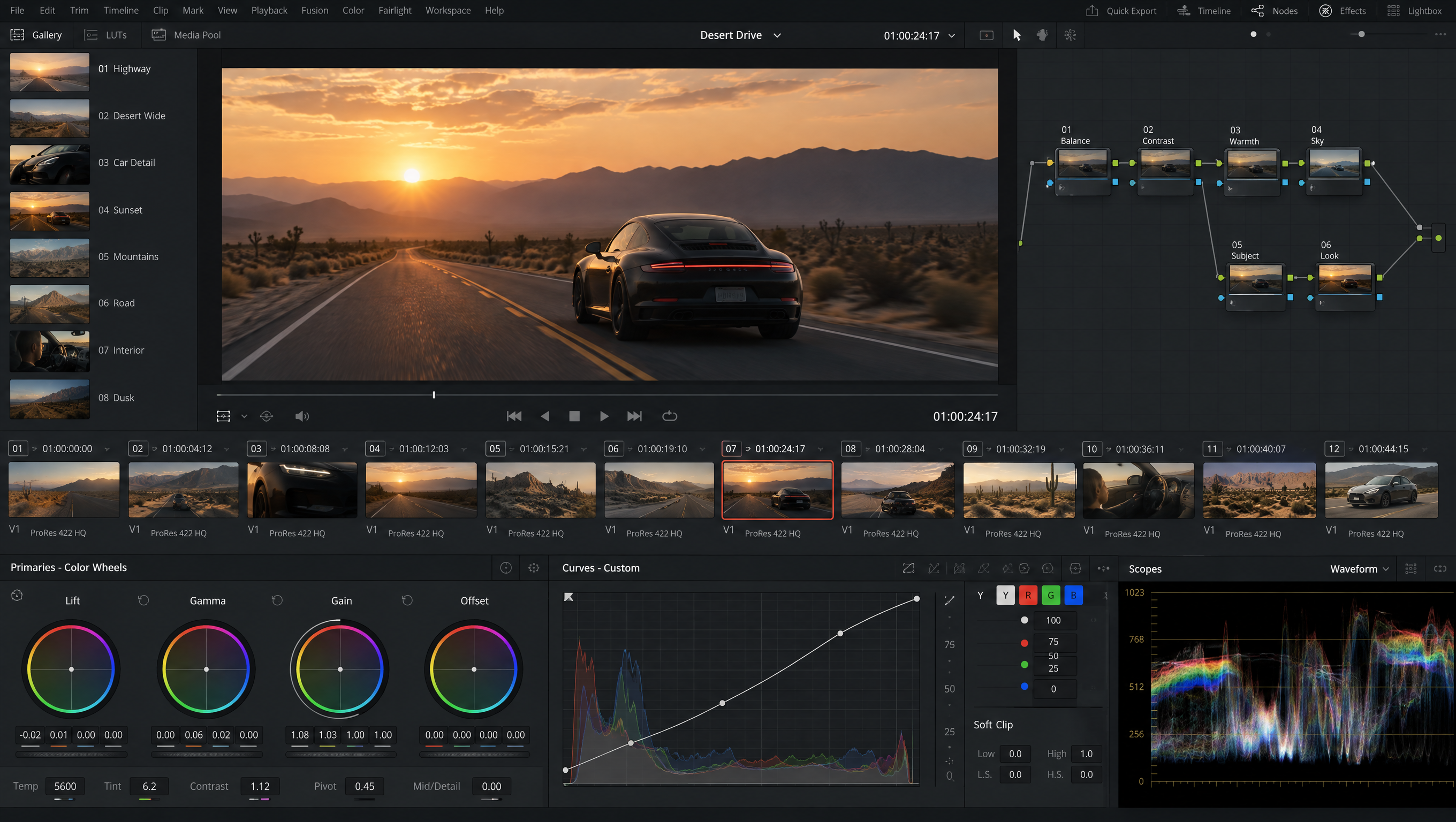Toggle the Timeline panel button
The height and width of the screenshot is (822, 1456).
[1203, 11]
